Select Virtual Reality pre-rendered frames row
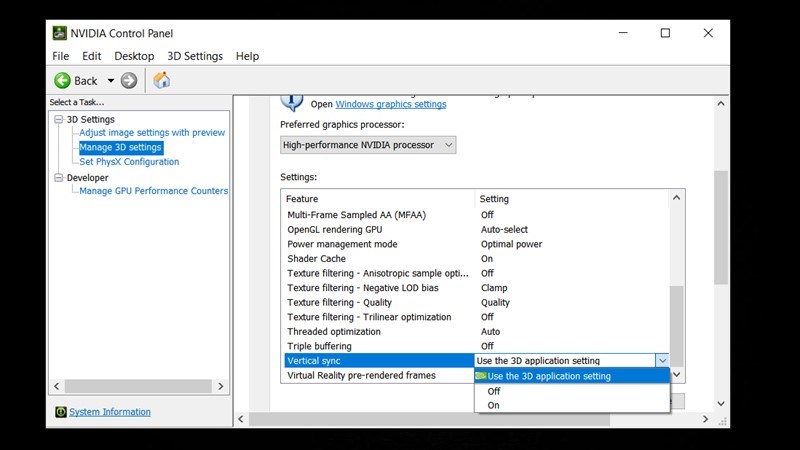This screenshot has width=800, height=450. 379,376
